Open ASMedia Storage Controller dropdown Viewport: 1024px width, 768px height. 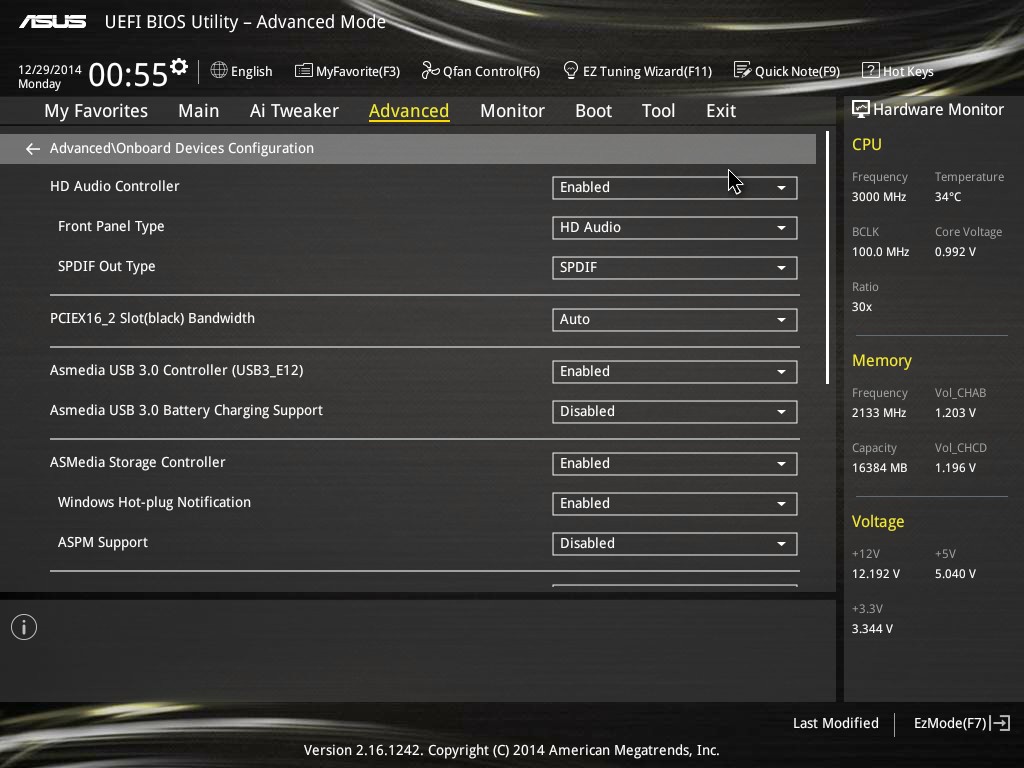pos(675,464)
